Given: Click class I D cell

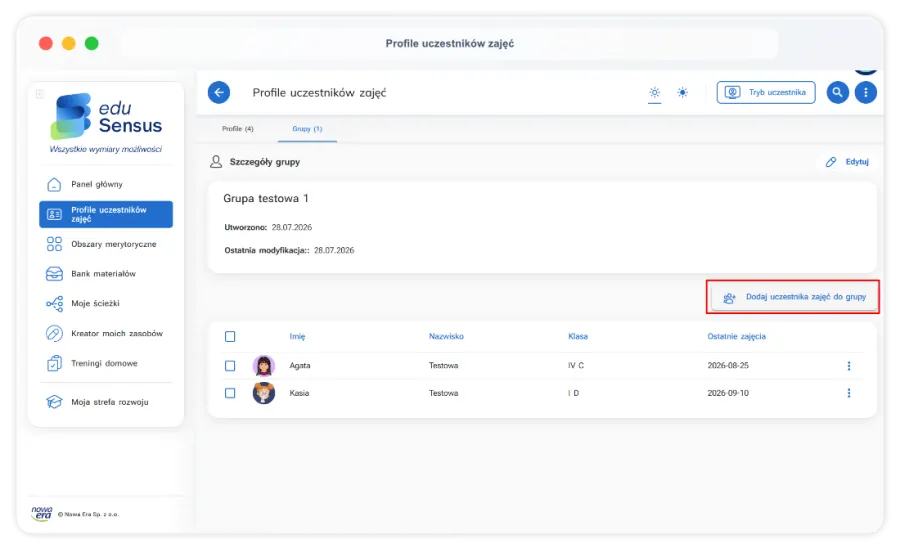Looking at the screenshot, I should [x=573, y=393].
